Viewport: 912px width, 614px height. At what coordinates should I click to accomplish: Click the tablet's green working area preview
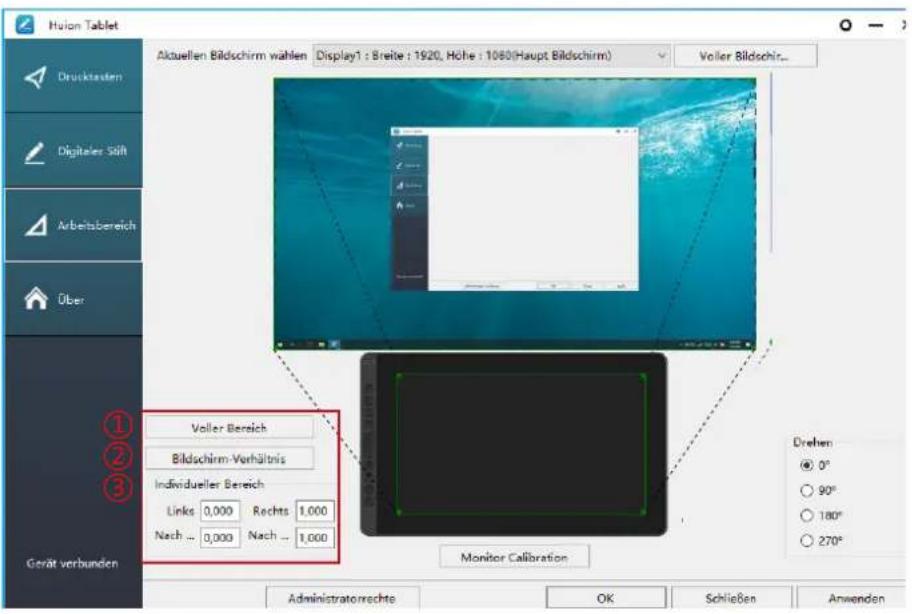(521, 445)
